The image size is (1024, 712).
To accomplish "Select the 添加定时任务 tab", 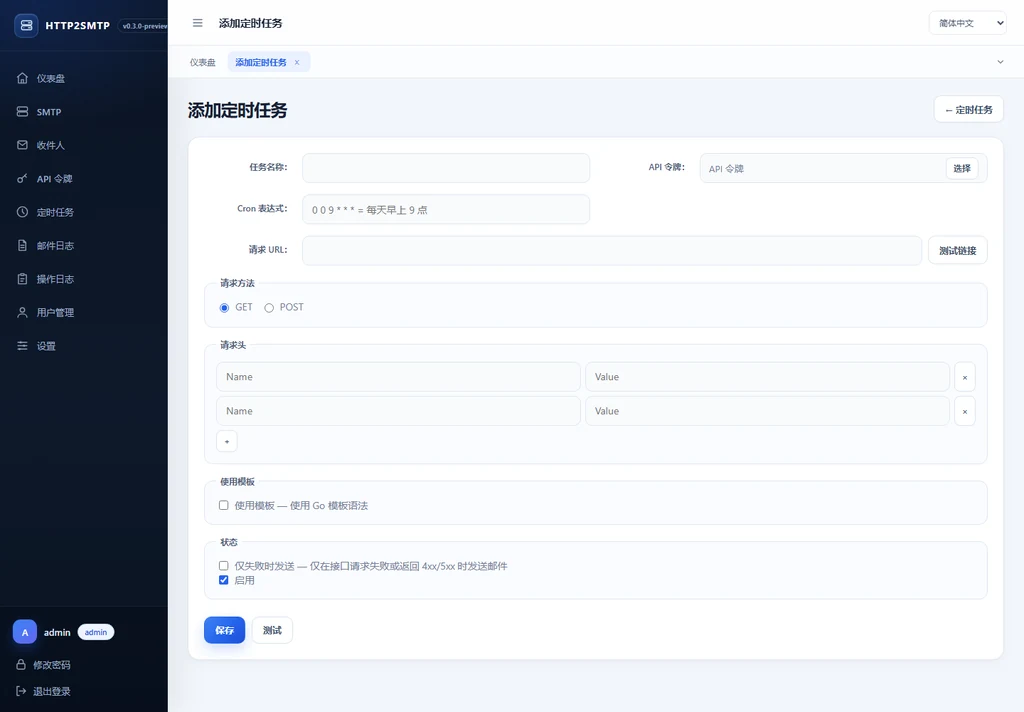I will (261, 62).
